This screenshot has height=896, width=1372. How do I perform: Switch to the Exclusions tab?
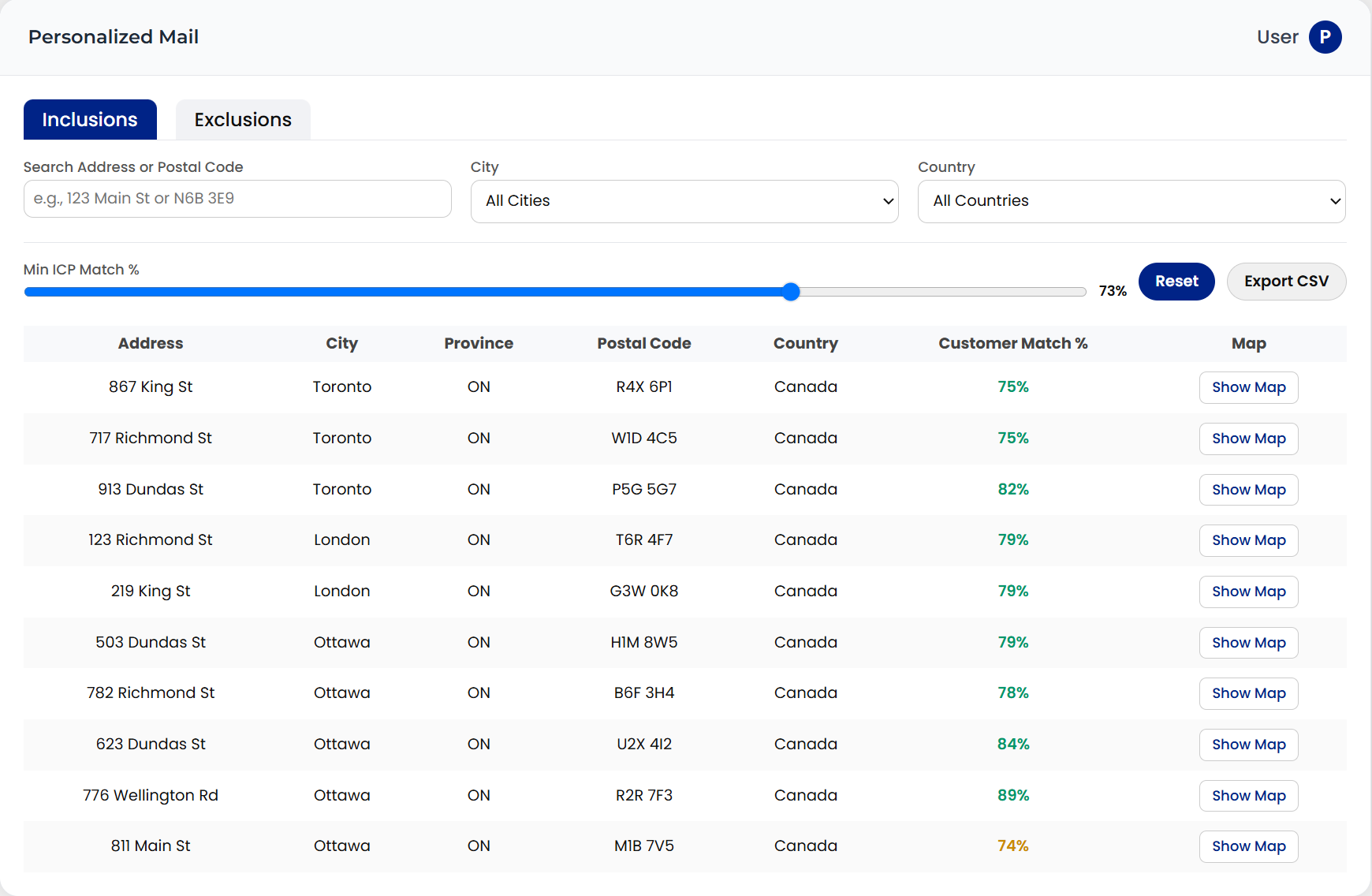tap(243, 120)
